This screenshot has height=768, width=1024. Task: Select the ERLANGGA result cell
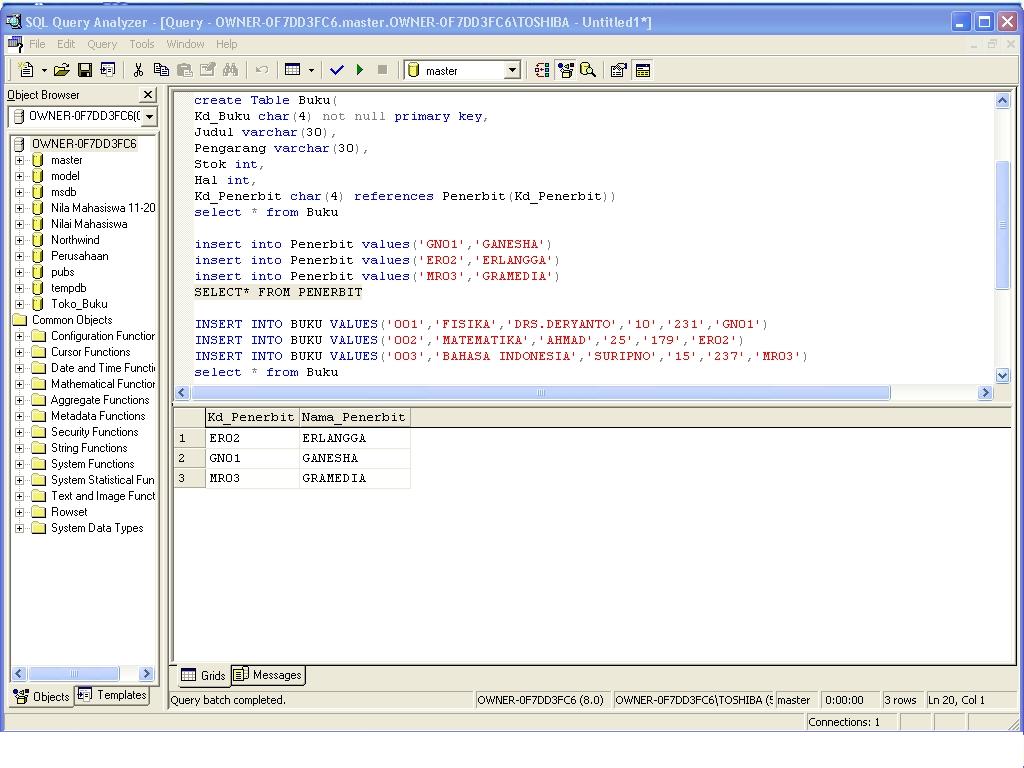coord(354,438)
